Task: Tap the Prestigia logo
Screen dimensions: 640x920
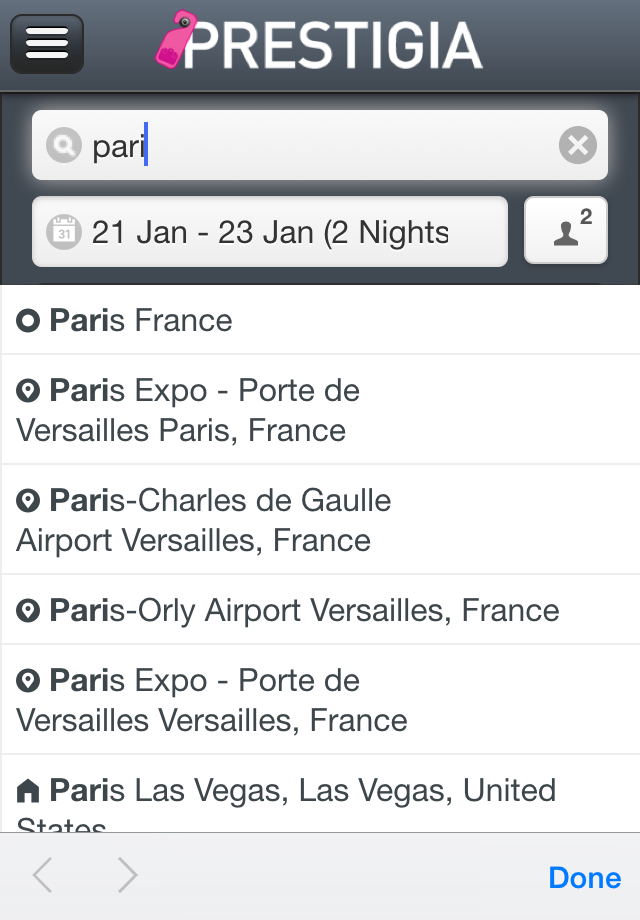Action: tap(319, 41)
